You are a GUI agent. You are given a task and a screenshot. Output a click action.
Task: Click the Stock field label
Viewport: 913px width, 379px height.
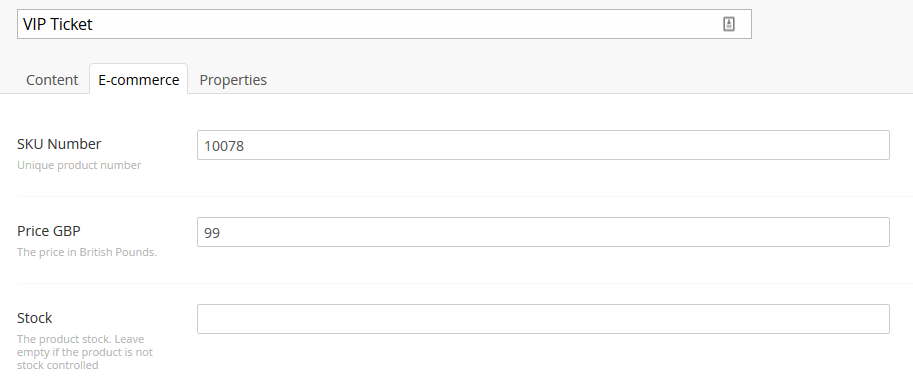point(34,318)
